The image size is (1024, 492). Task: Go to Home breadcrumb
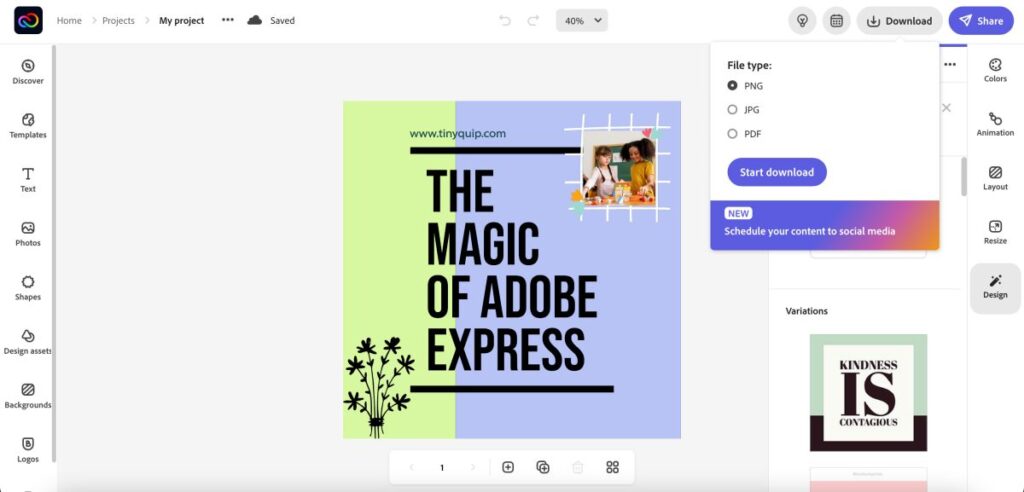[69, 20]
